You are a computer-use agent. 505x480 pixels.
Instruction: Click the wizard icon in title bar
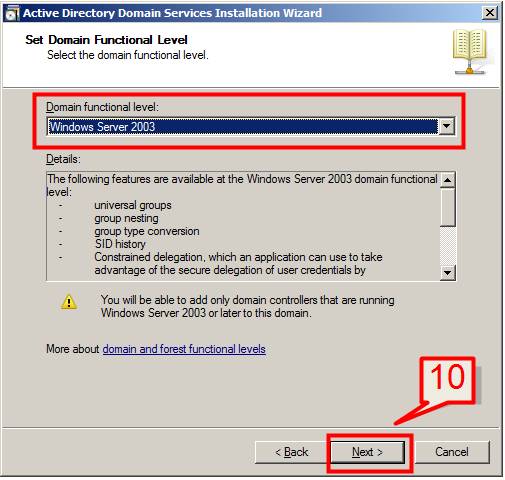click(12, 13)
